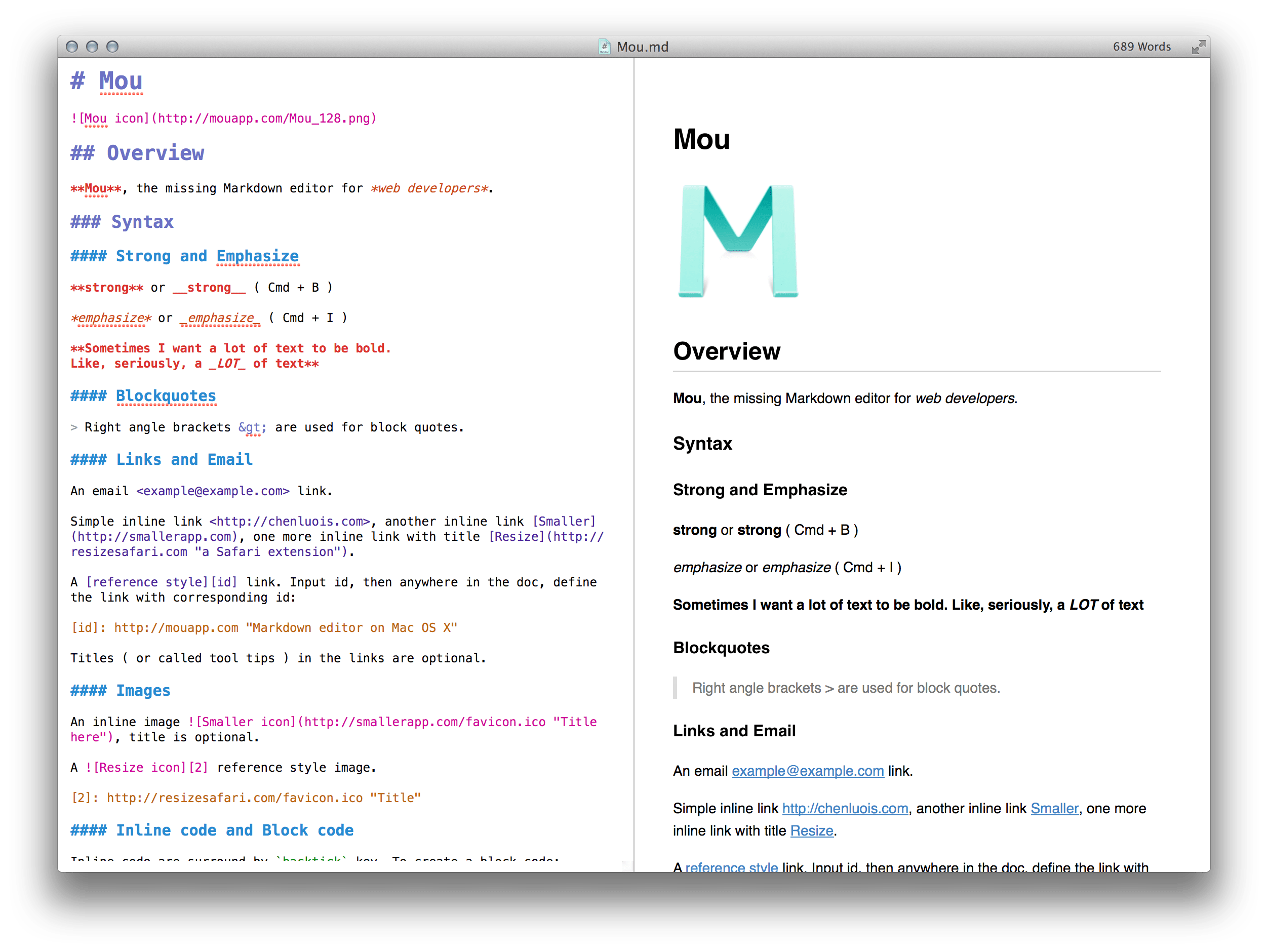Open the Smaller link in preview pane
This screenshot has width=1268, height=952.
pos(1054,808)
